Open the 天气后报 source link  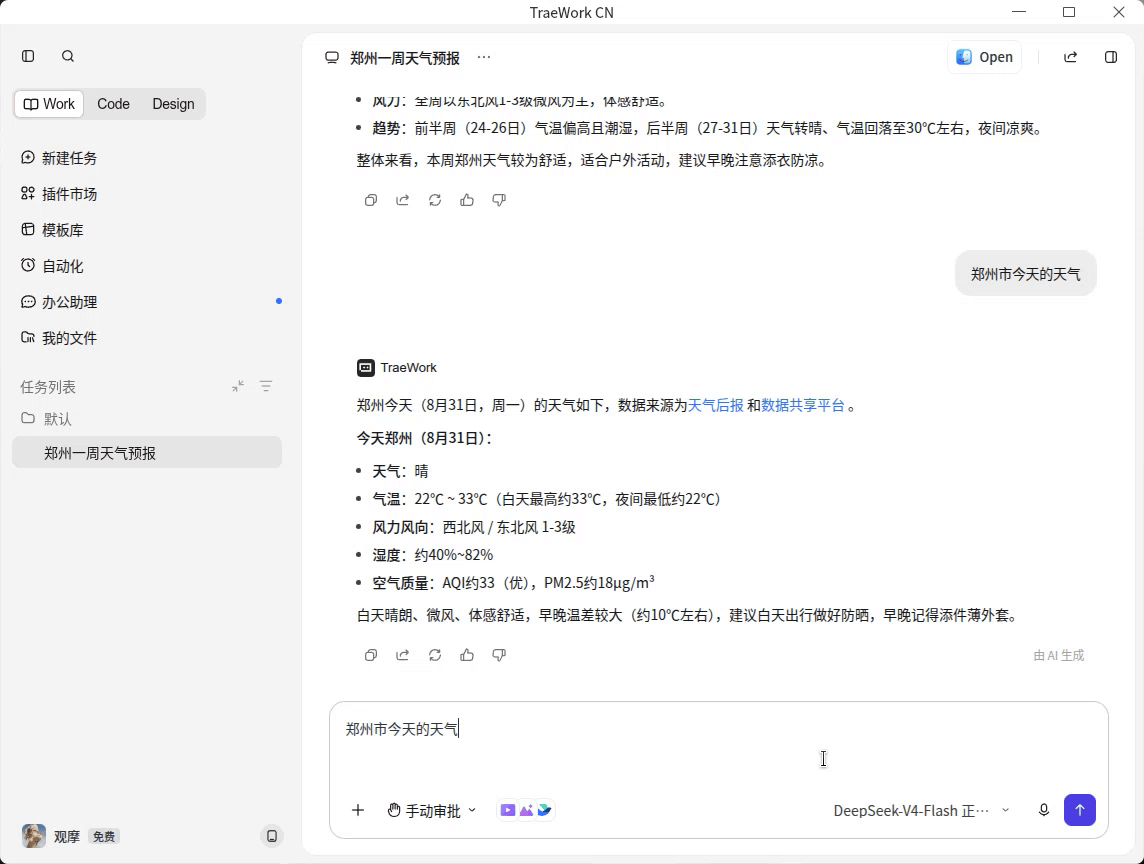click(x=716, y=406)
